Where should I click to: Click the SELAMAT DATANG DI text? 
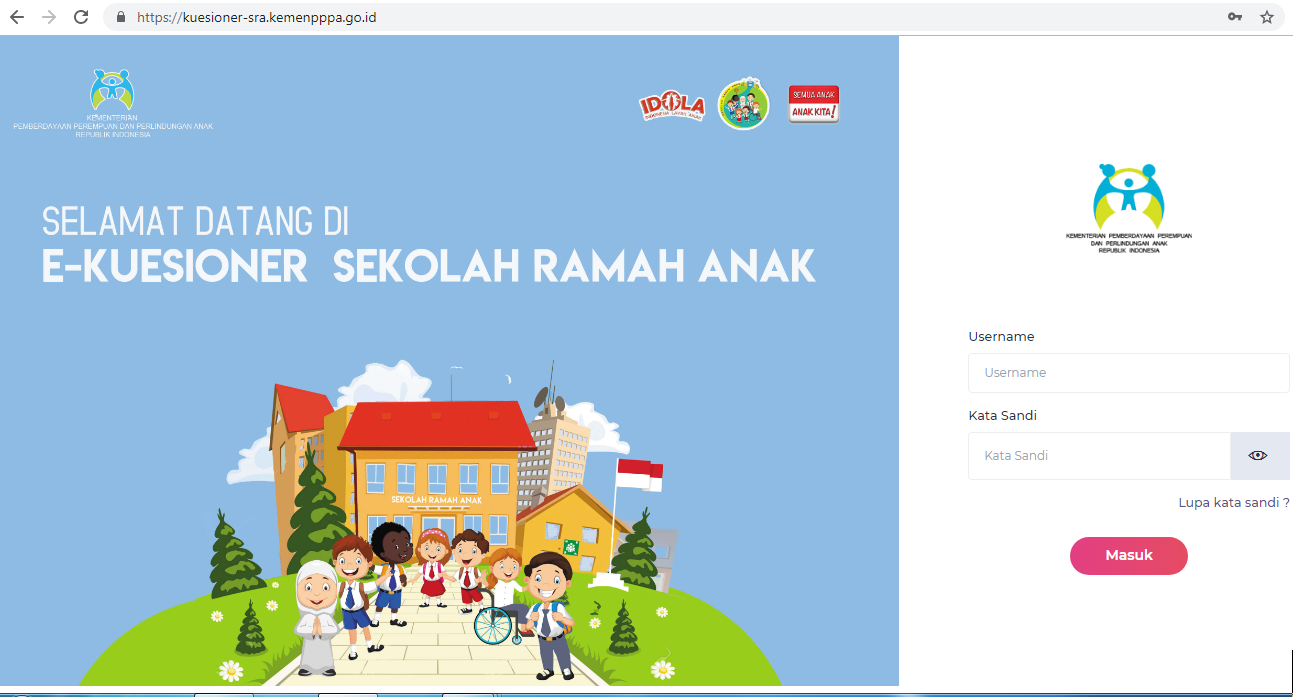coord(195,221)
